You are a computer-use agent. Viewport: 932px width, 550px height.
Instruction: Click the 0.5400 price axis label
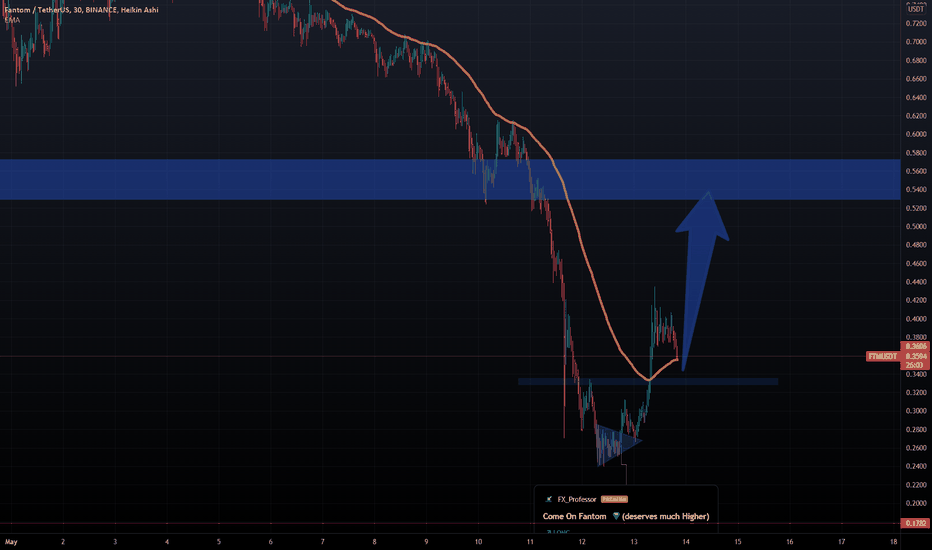point(916,190)
